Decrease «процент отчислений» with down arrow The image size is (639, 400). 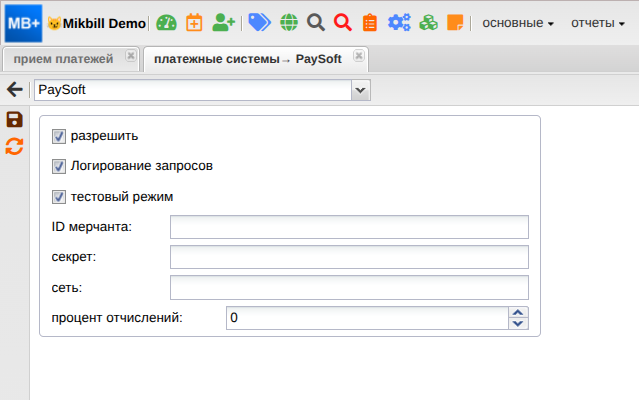pos(518,323)
